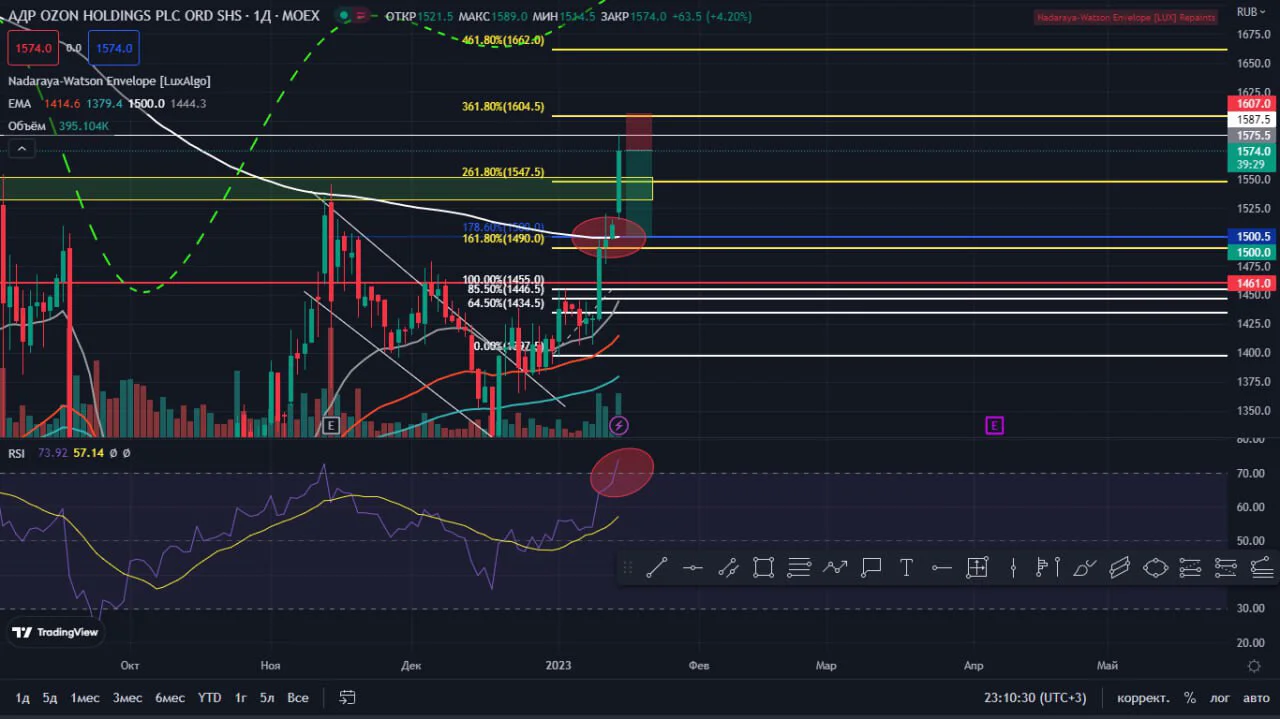Set time range to 3мес

pos(127,697)
